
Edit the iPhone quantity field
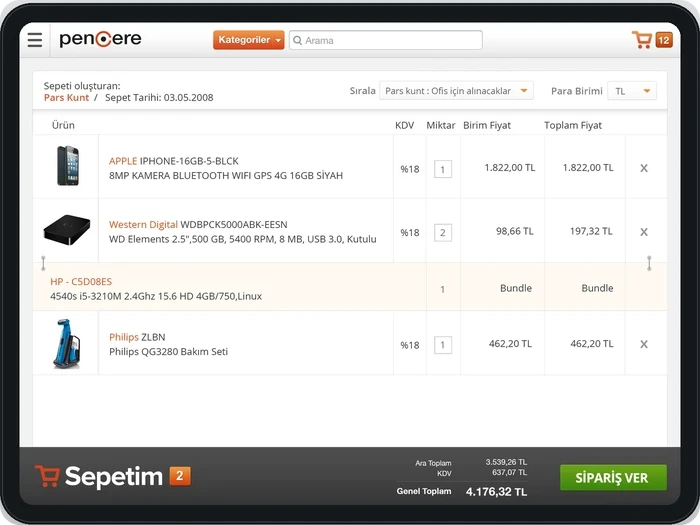pyautogui.click(x=443, y=169)
